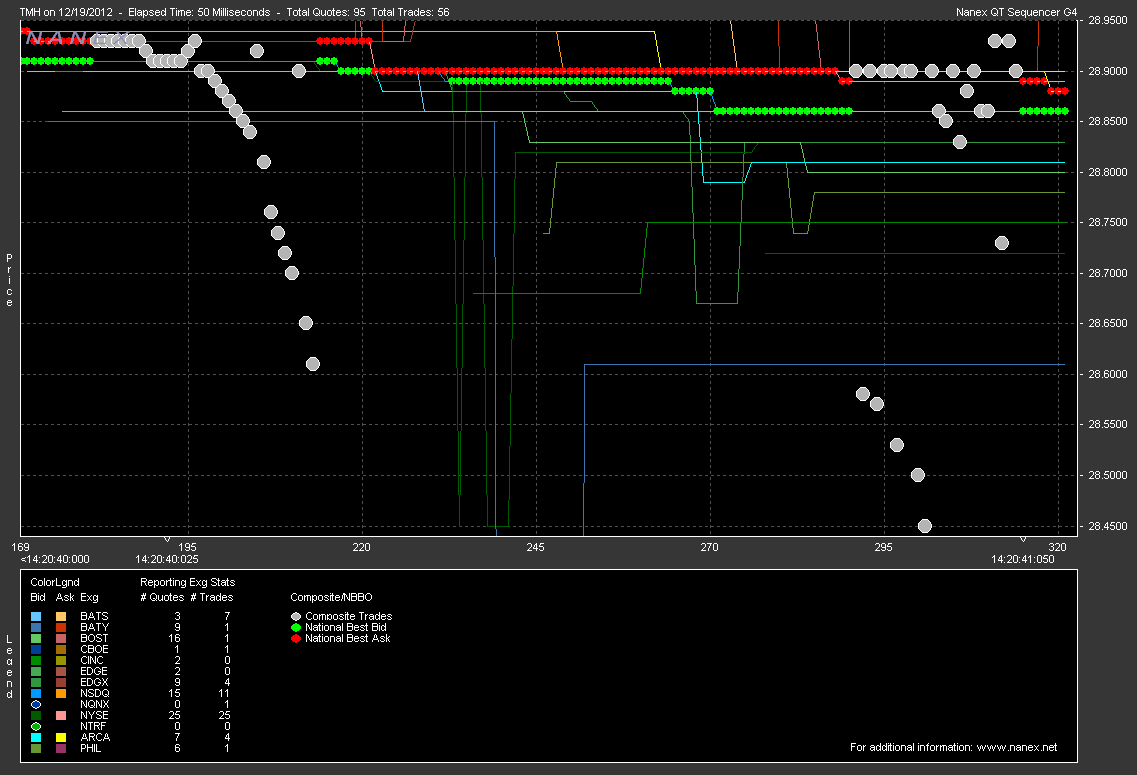
Task: Click the 28.6000 price axis label
Action: click(x=1105, y=374)
